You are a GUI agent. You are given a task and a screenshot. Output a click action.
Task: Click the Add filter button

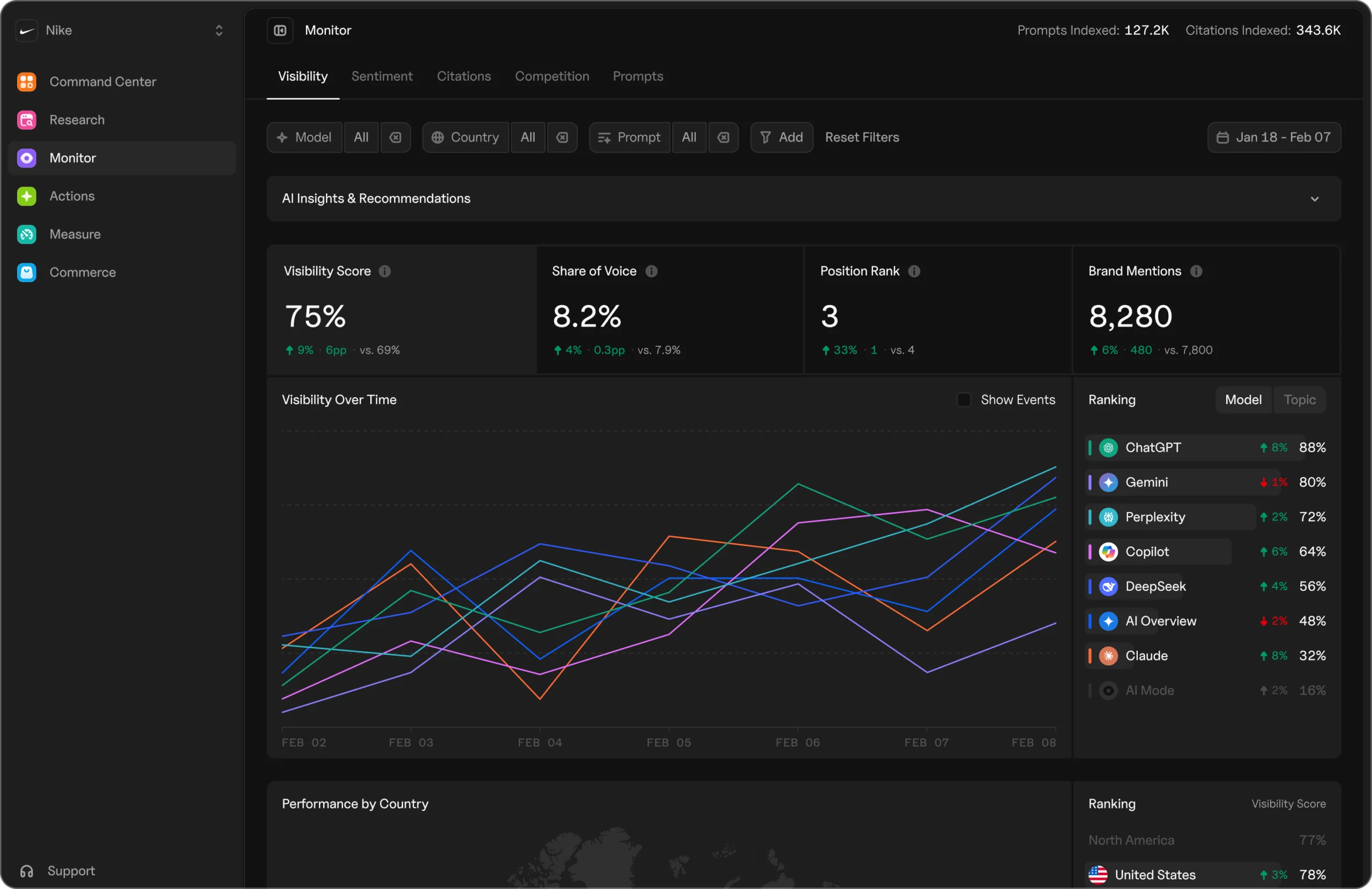(781, 137)
